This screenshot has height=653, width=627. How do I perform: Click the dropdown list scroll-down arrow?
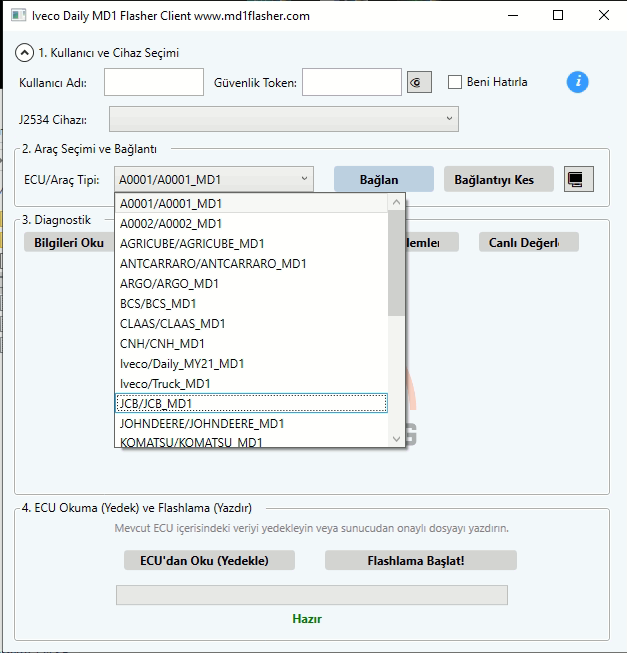pyautogui.click(x=396, y=439)
